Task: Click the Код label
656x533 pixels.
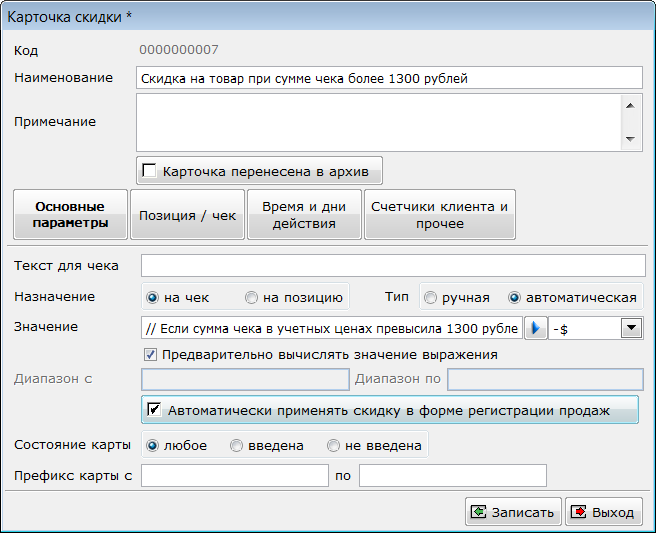Action: 26,51
